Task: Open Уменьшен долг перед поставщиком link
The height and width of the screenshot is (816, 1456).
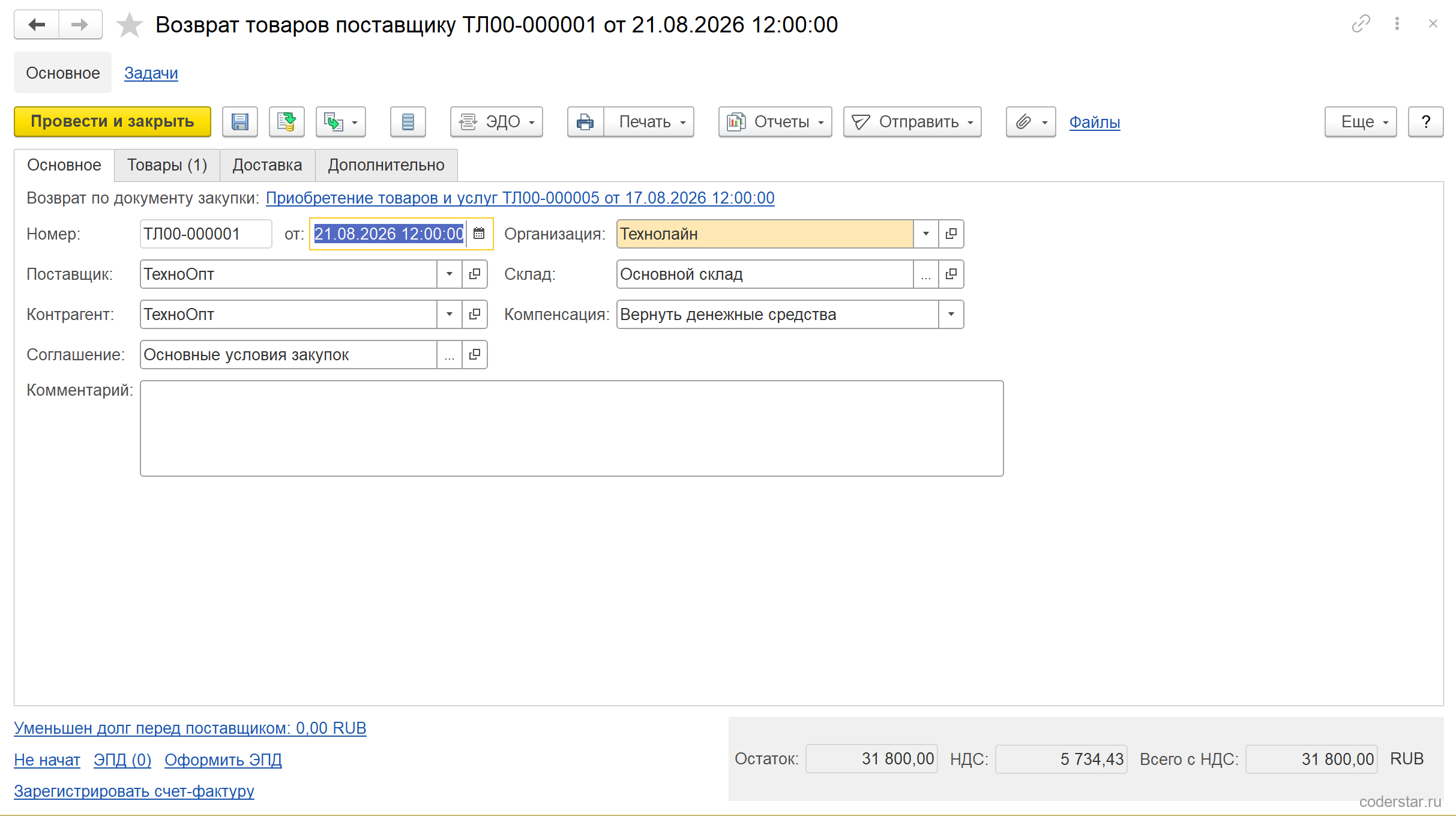Action: click(x=190, y=728)
